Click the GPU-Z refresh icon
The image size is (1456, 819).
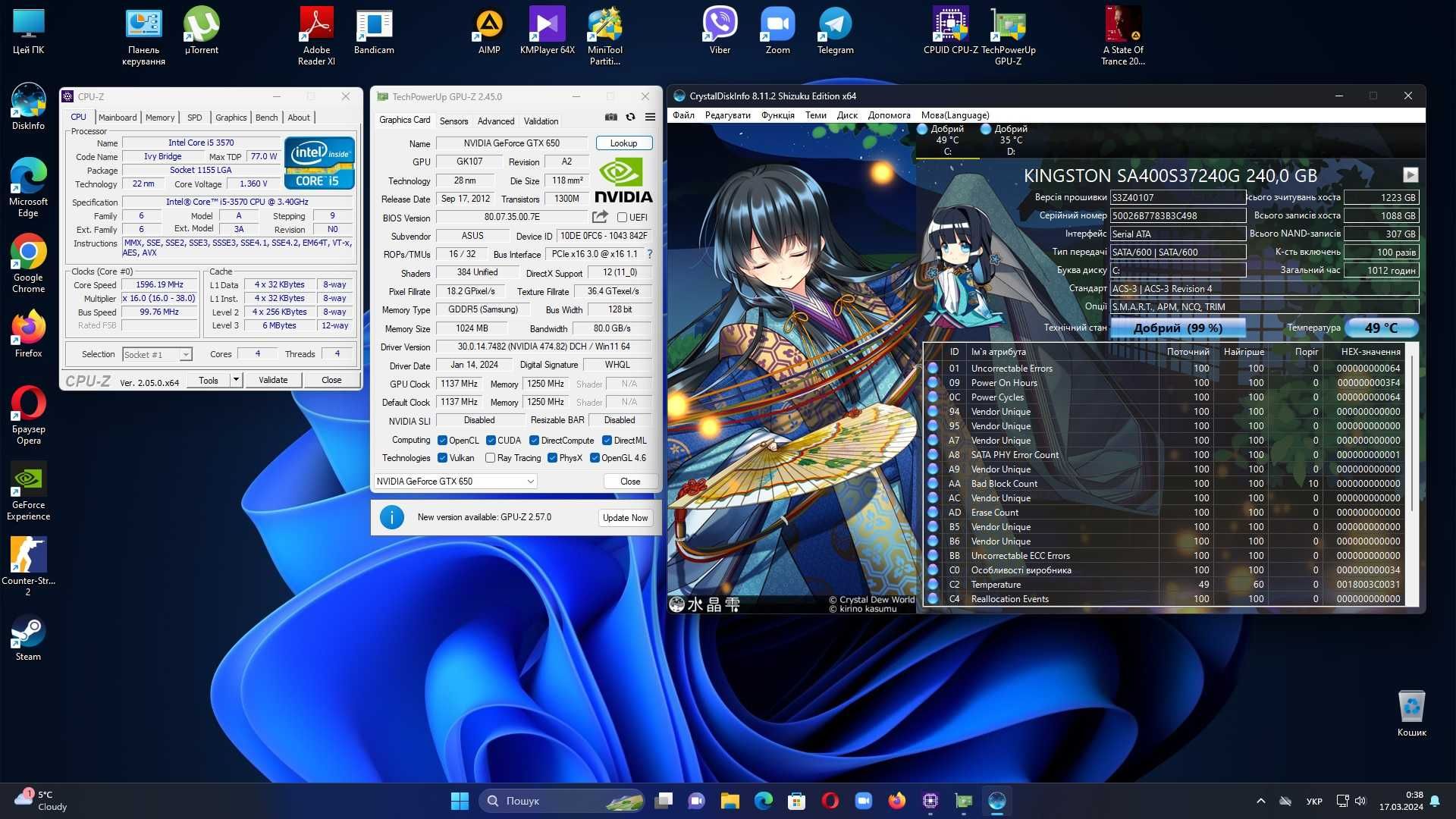[630, 117]
